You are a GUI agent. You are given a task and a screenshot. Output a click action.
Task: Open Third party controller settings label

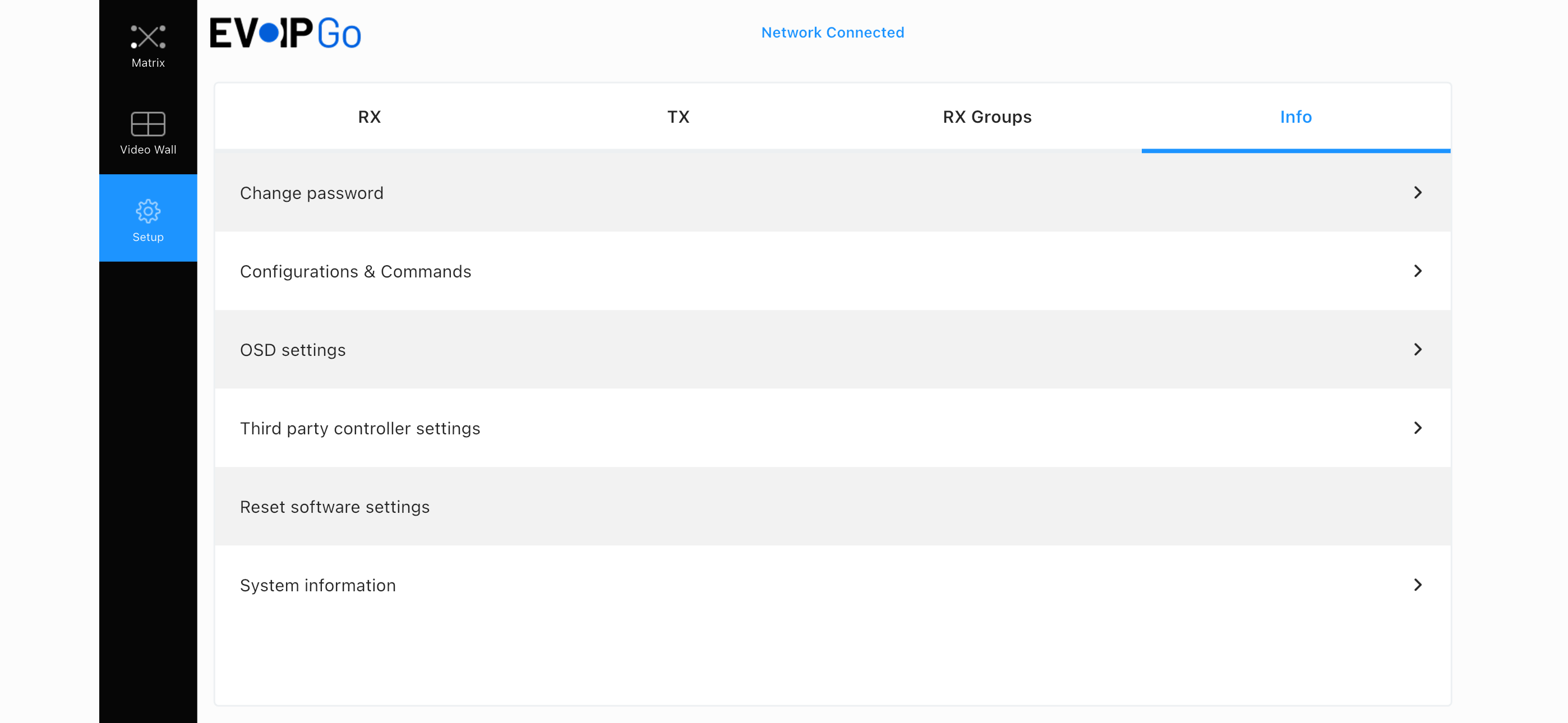click(x=361, y=428)
